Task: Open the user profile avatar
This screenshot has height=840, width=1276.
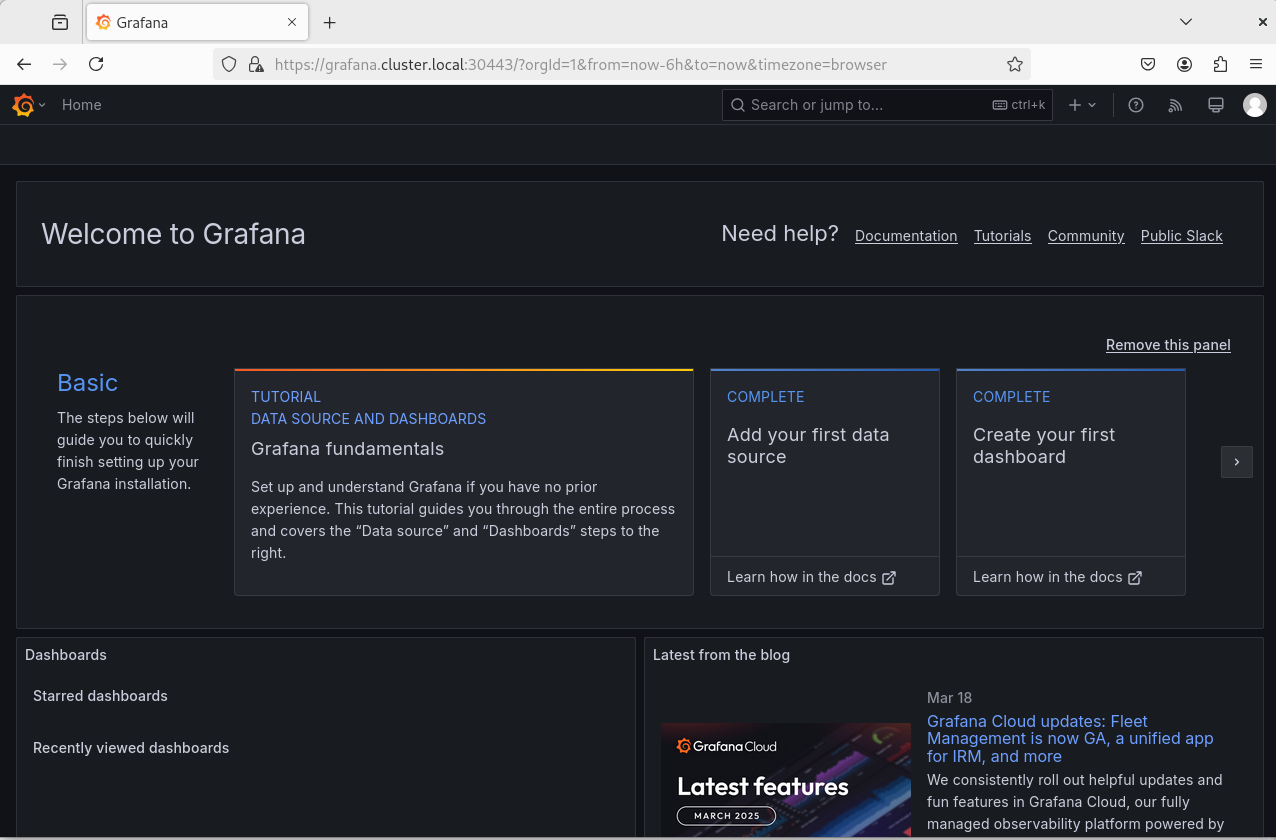Action: pyautogui.click(x=1254, y=105)
